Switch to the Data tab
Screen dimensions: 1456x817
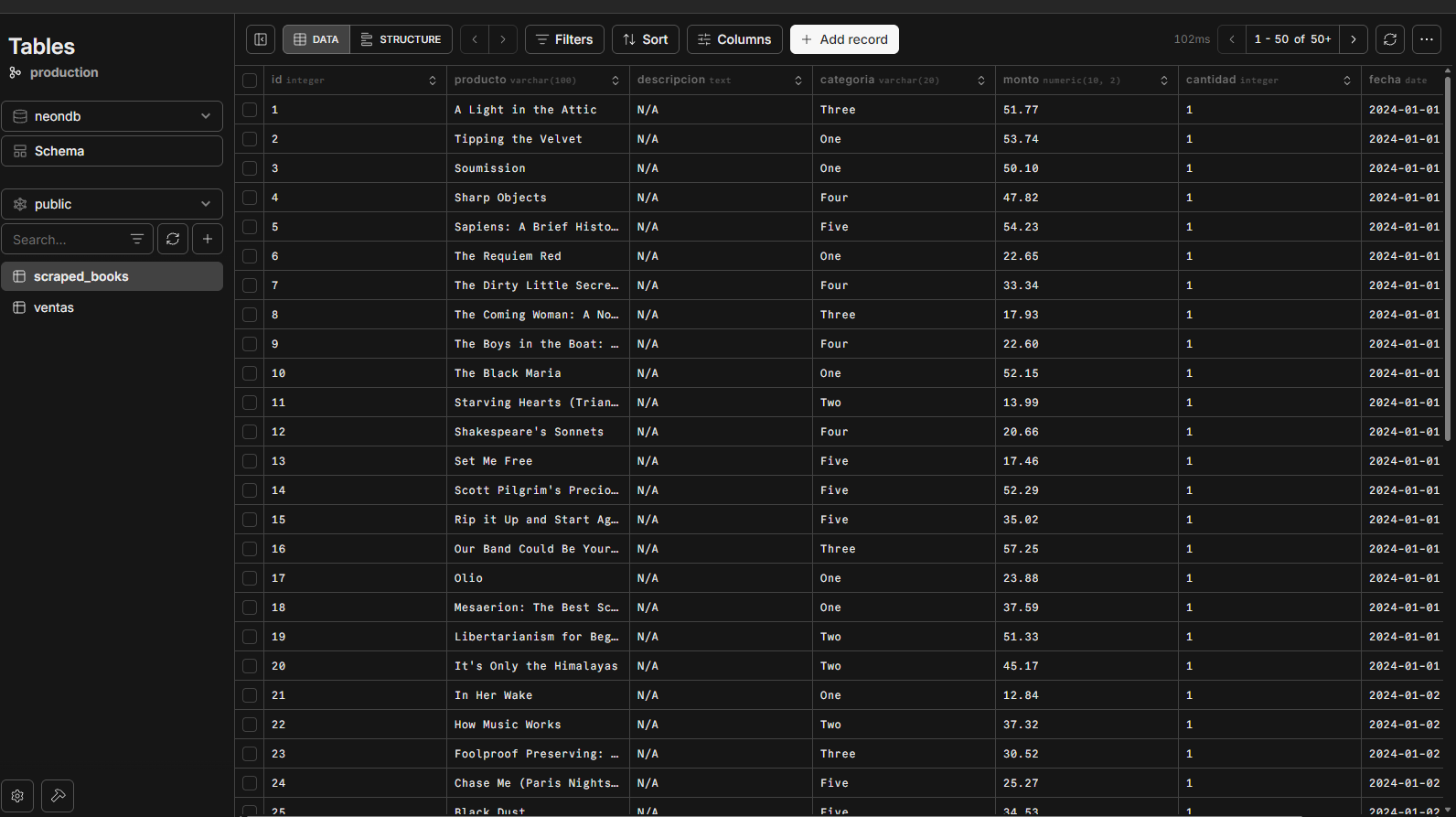[x=316, y=39]
